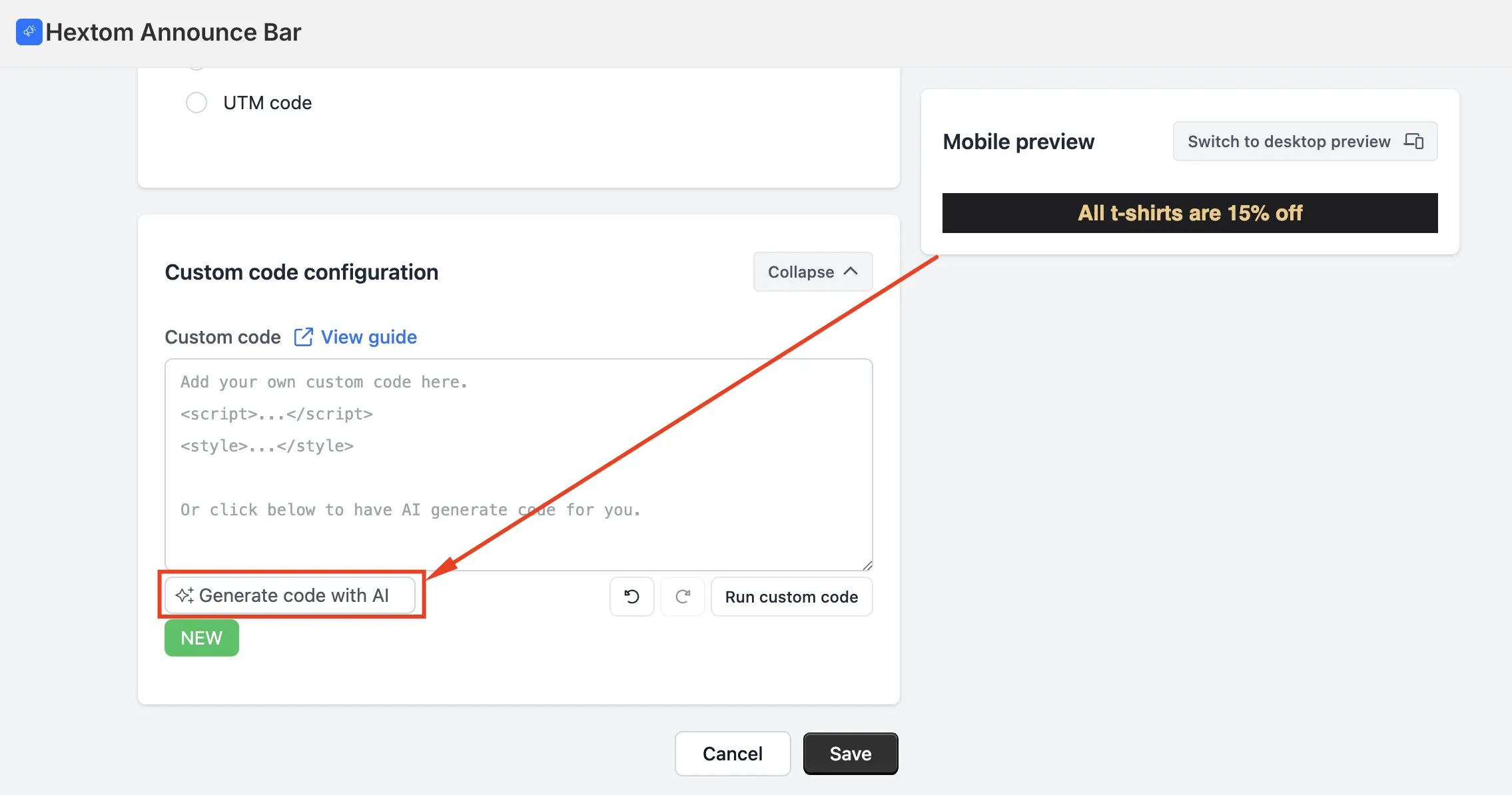Click the AI sparkle icon on Generate button
The image size is (1512, 795).
pos(185,595)
